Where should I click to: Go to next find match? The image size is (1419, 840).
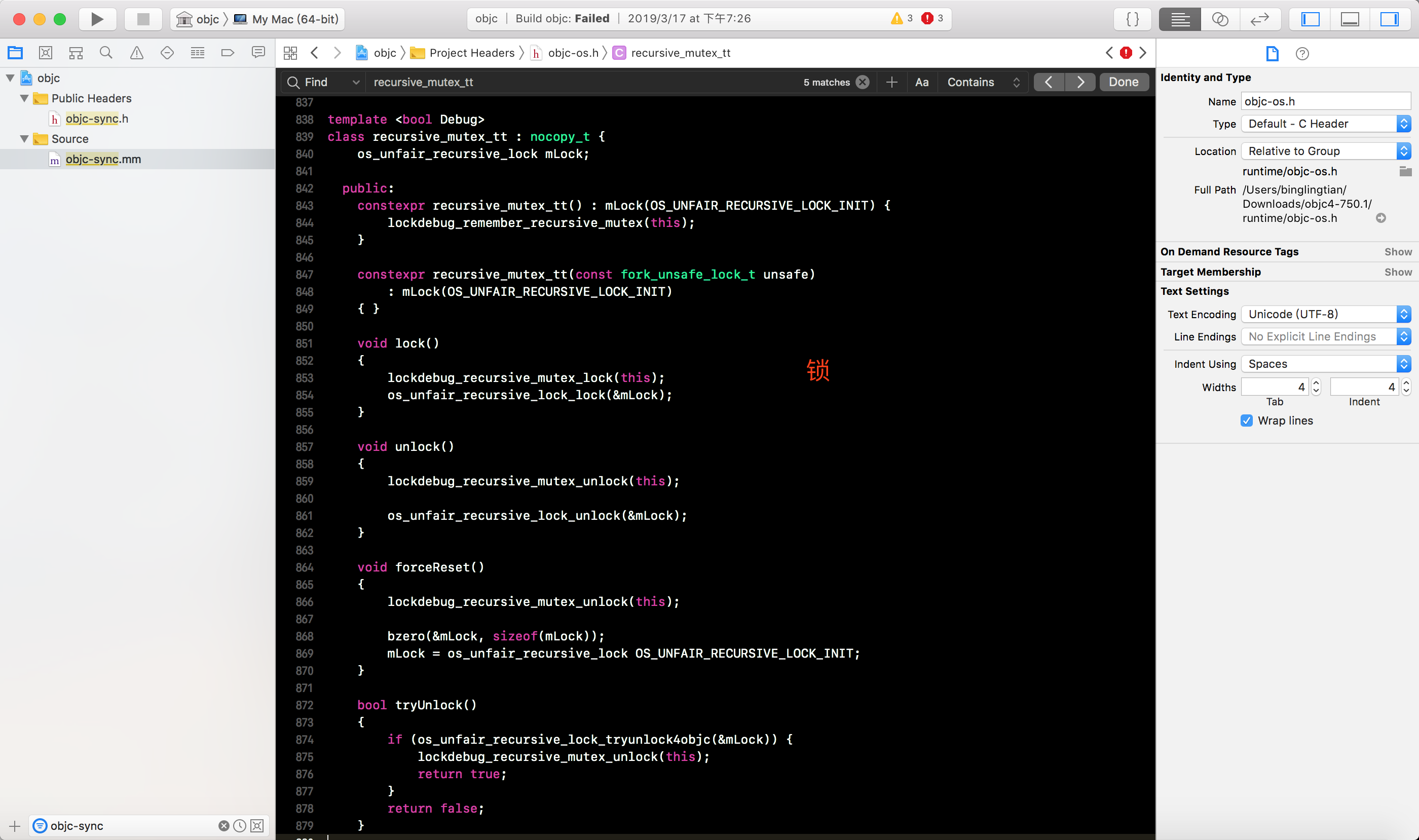click(x=1080, y=82)
